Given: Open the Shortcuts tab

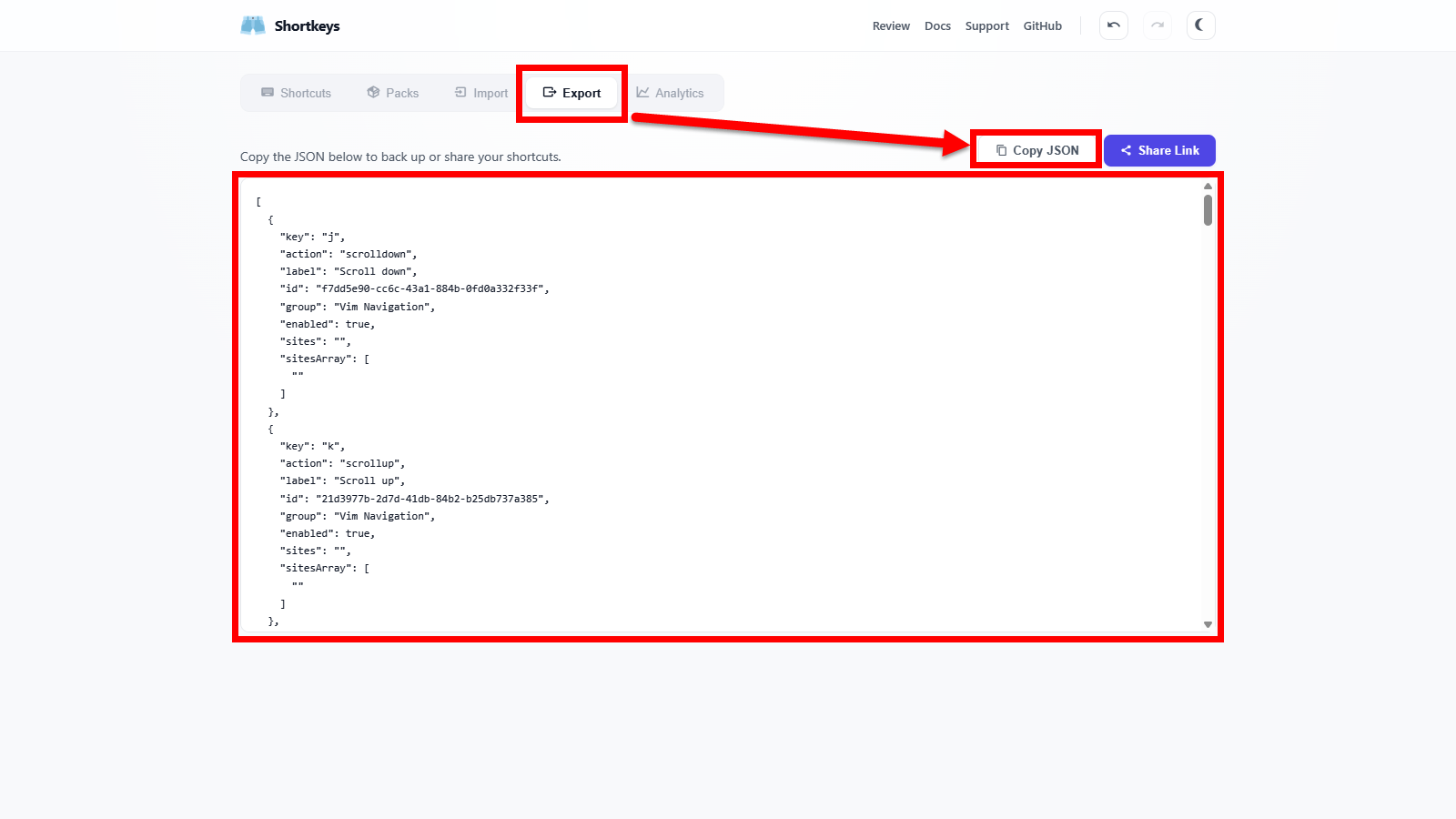Looking at the screenshot, I should (296, 93).
